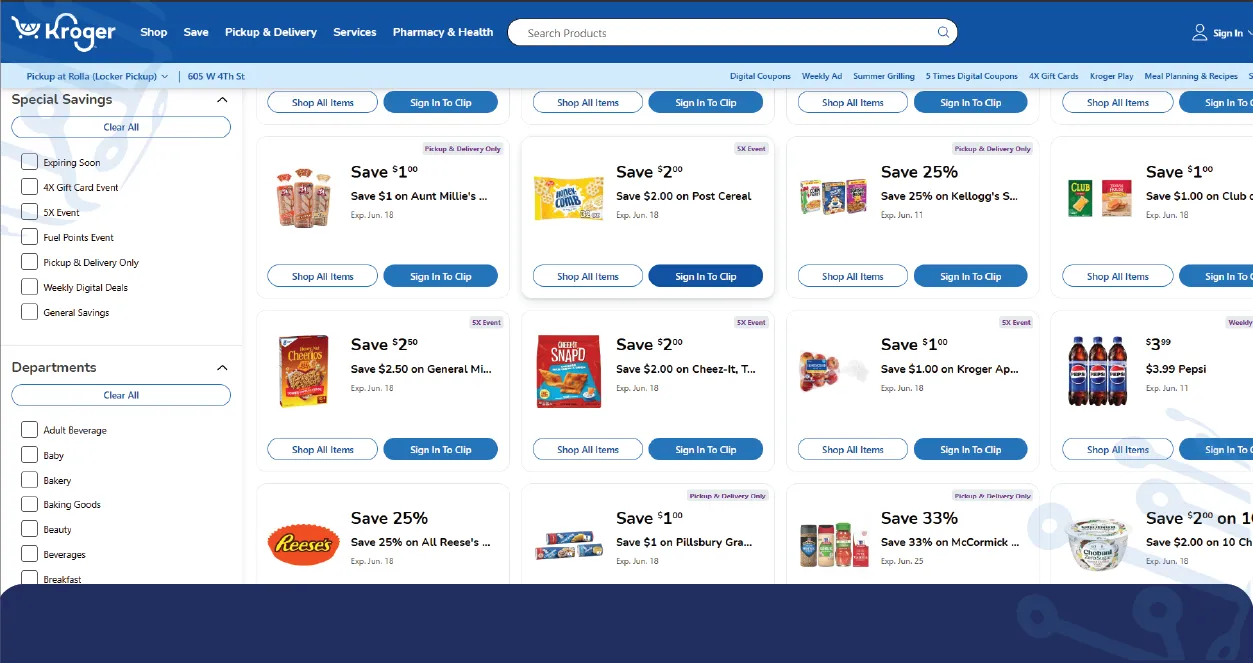Click Sign In To Clip for Post Cereal
Viewport: 1255px width, 663px height.
click(x=705, y=276)
